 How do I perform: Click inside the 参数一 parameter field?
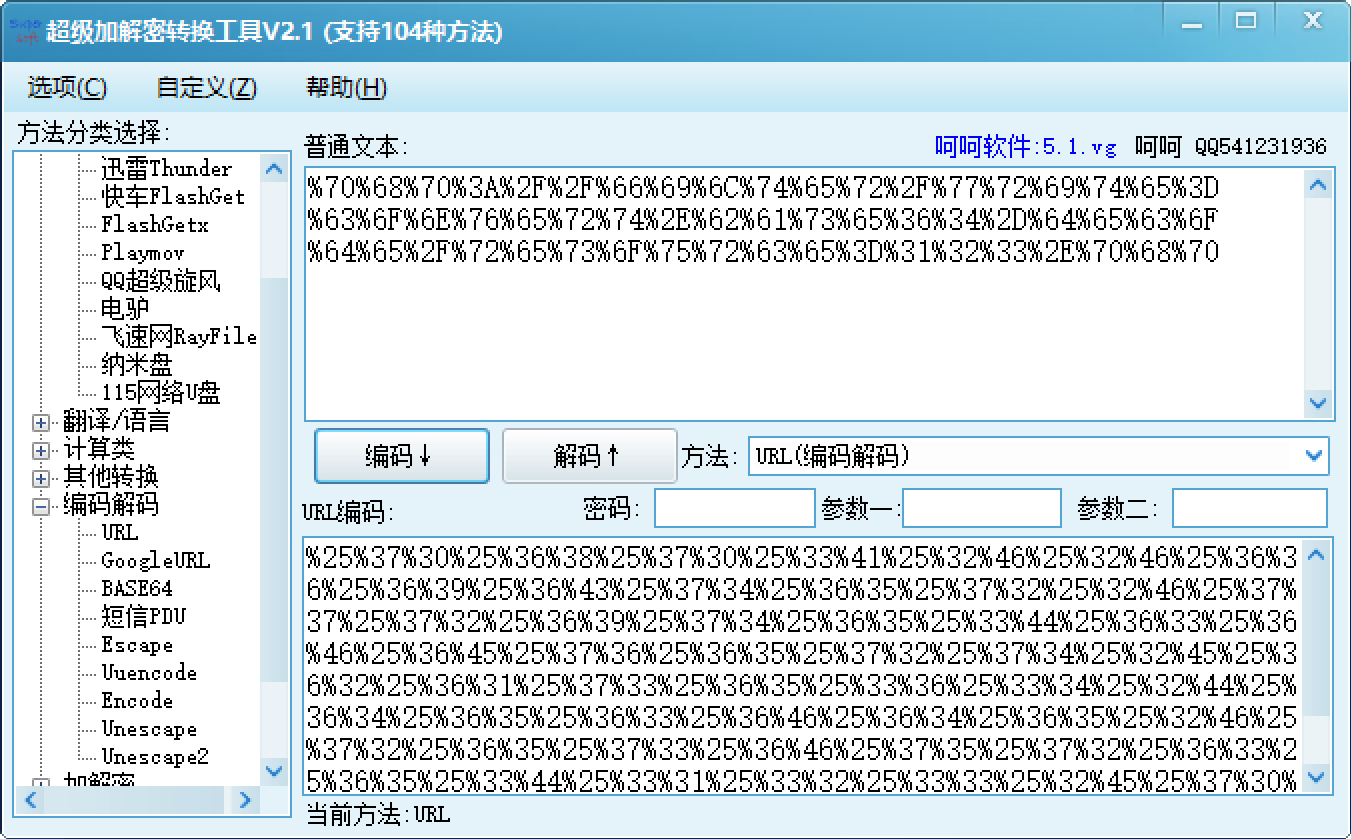tap(981, 508)
